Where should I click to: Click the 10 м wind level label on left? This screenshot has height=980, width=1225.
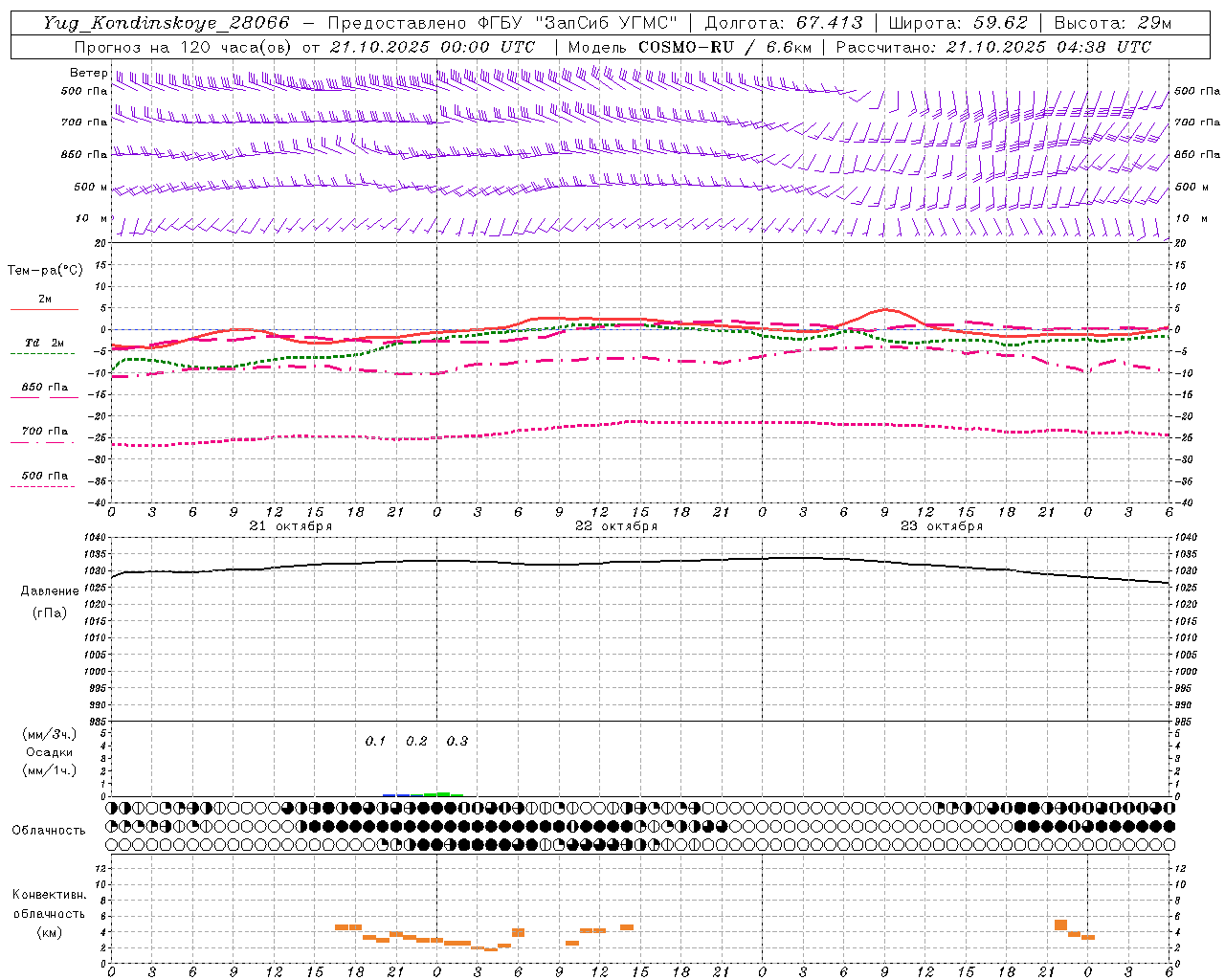92,218
